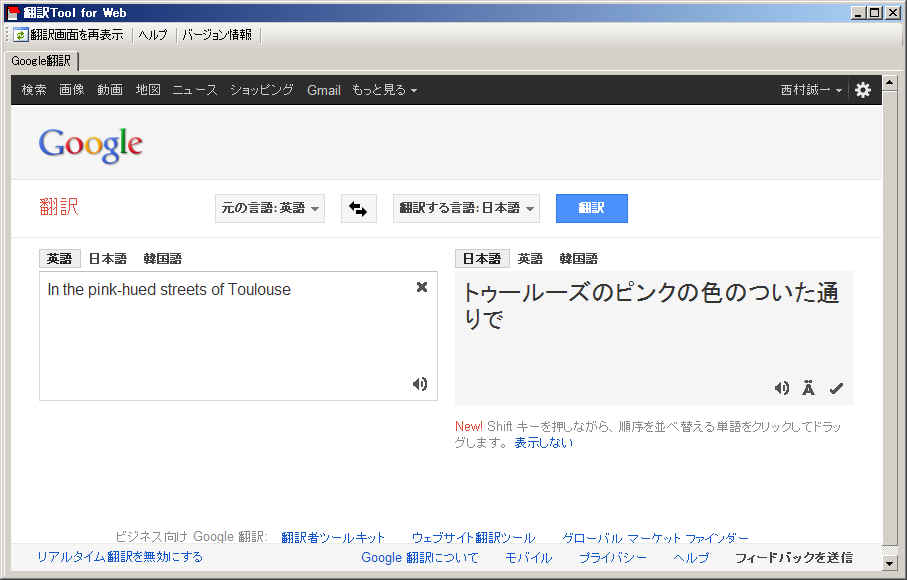Viewport: 907px width, 580px height.
Task: Listen to the Japanese translation audio
Action: coord(781,388)
